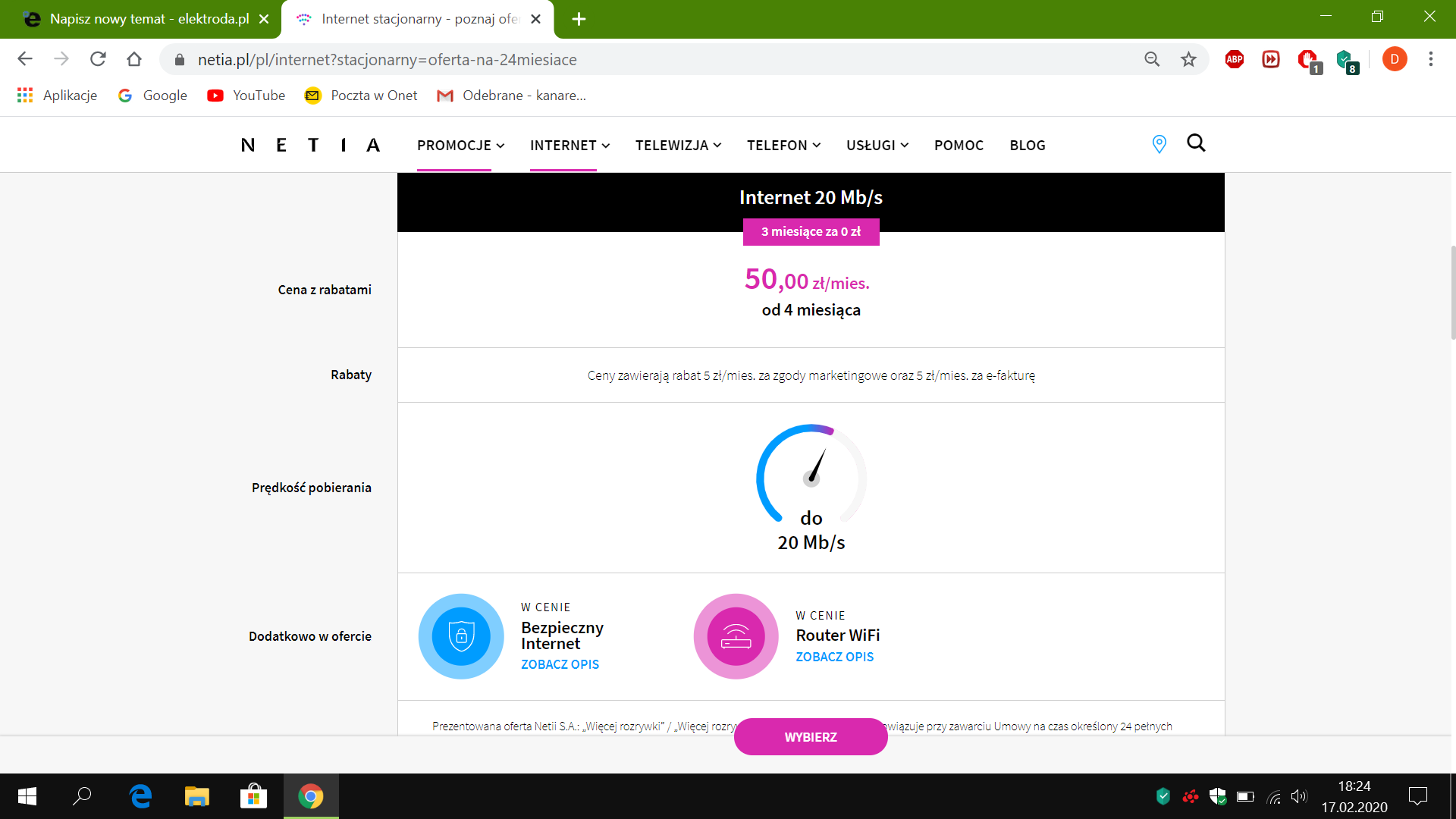Viewport: 1456px width, 819px height.
Task: Open ZOBACZ OPIS for Router WiFi
Action: pos(834,657)
